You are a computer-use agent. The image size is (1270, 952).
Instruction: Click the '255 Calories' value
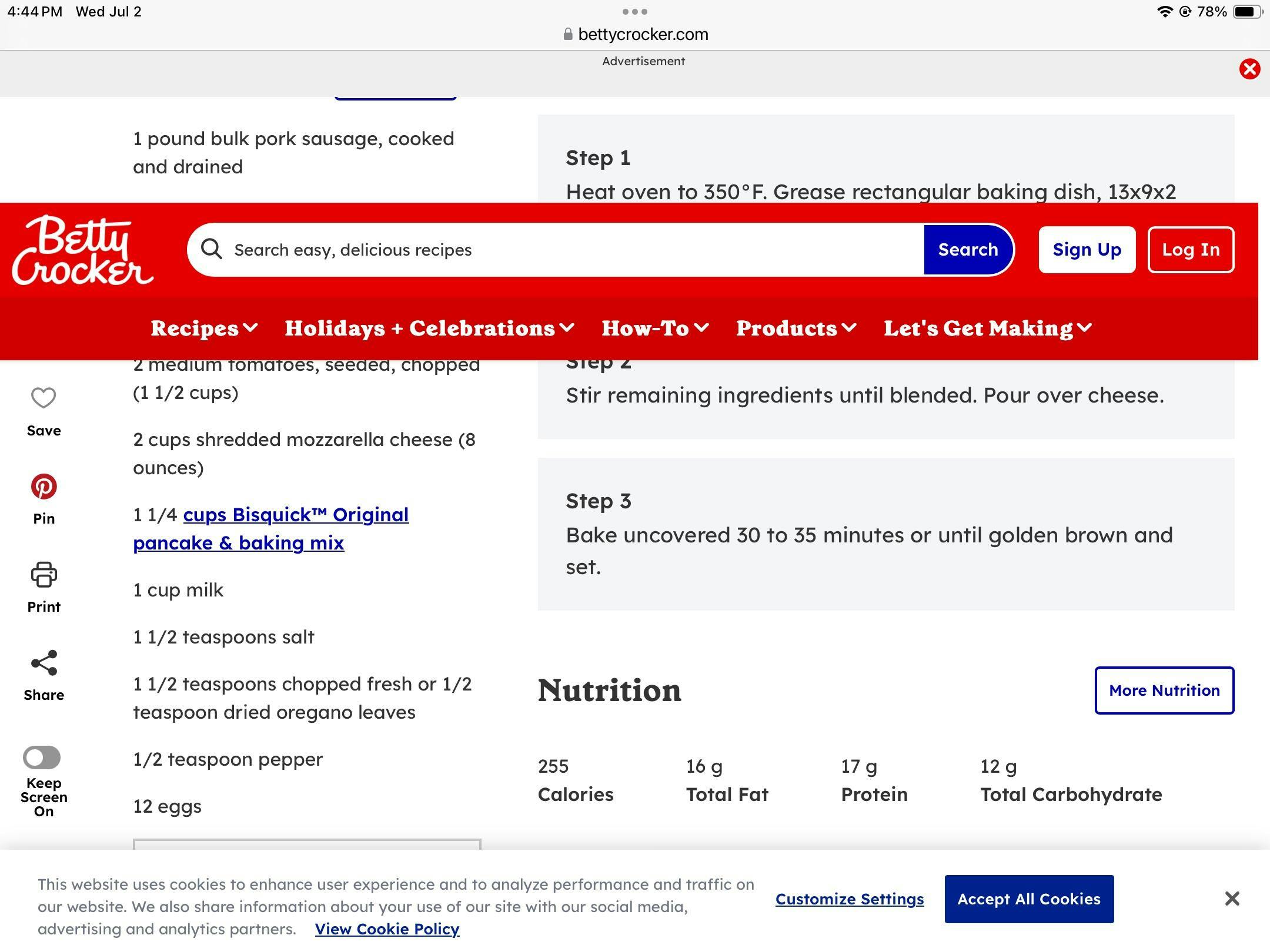point(576,780)
